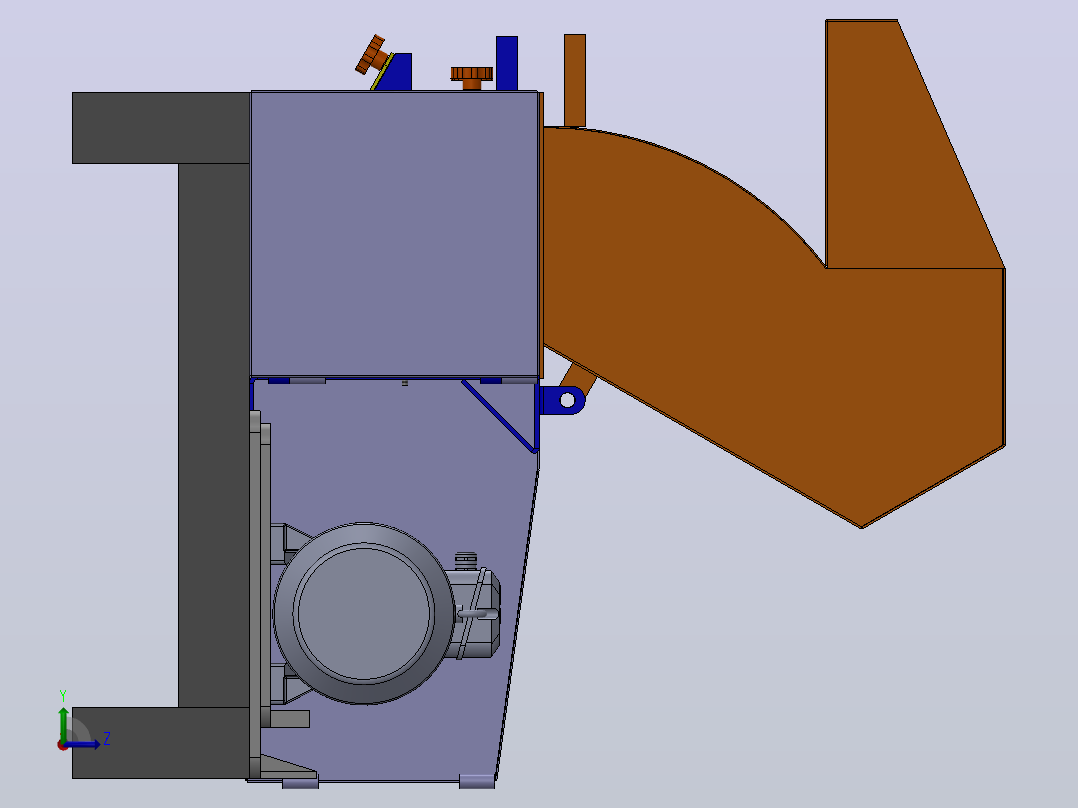The height and width of the screenshot is (808, 1078).
Task: Pick the small orange link arm at the lug
Action: pyautogui.click(x=577, y=377)
